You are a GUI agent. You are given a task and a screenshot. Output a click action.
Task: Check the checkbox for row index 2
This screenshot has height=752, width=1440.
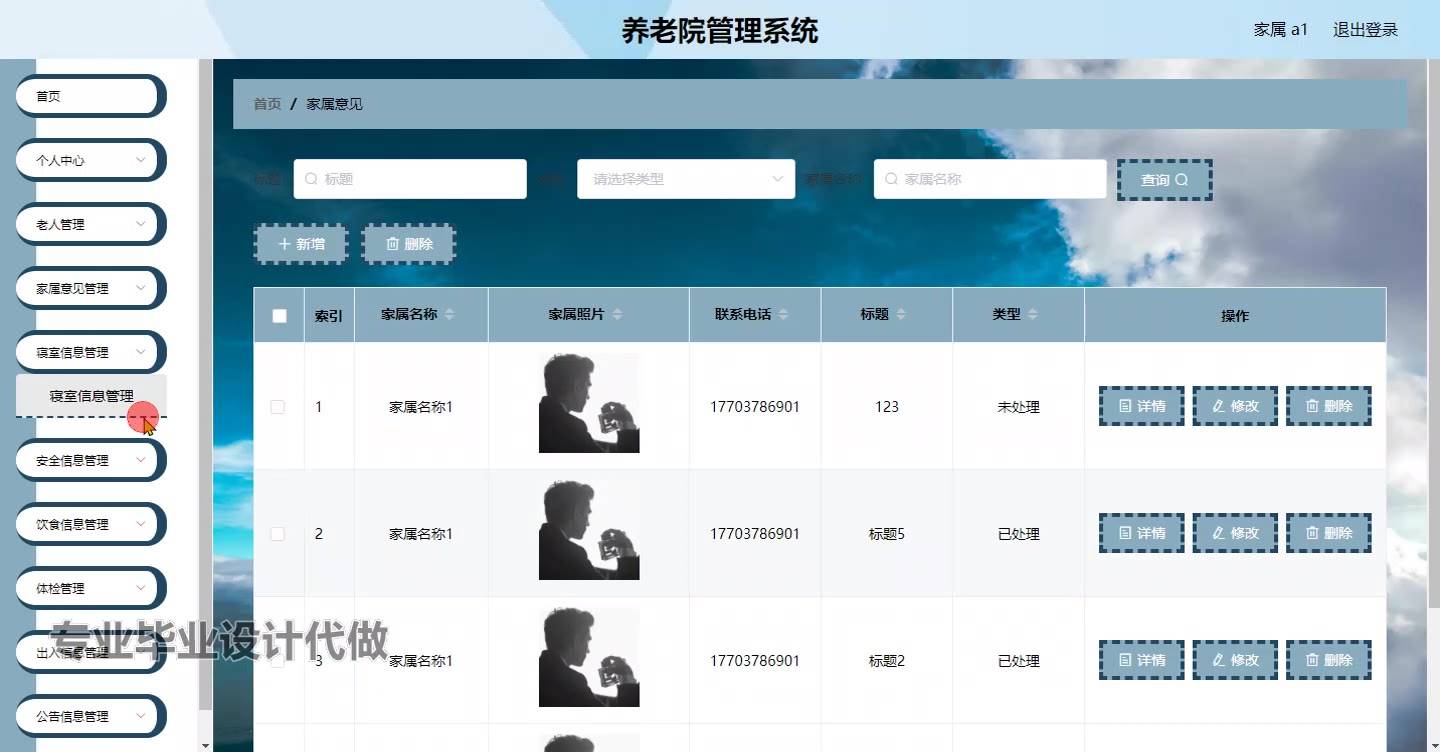[x=278, y=534]
